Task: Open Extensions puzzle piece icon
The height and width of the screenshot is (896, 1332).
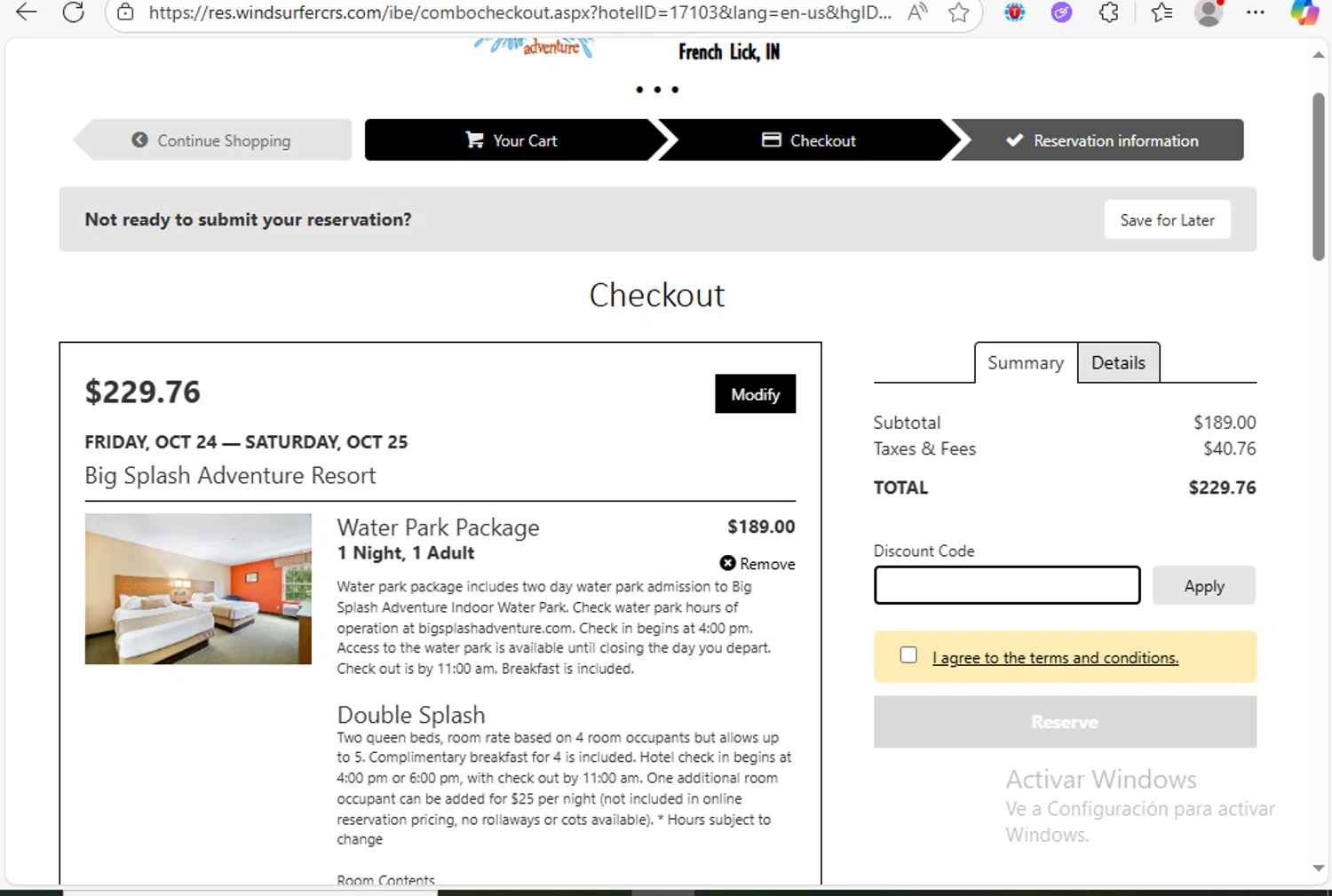Action: point(1108,12)
